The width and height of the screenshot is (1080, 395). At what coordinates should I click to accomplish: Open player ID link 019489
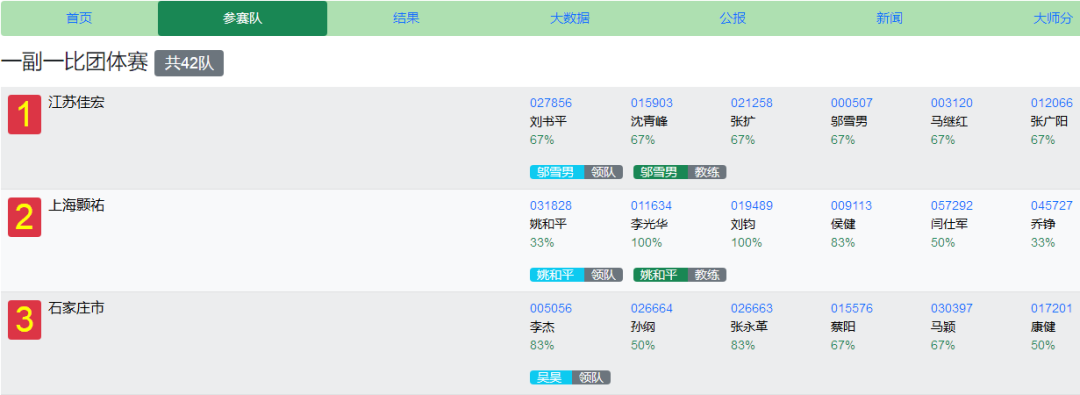click(x=751, y=206)
